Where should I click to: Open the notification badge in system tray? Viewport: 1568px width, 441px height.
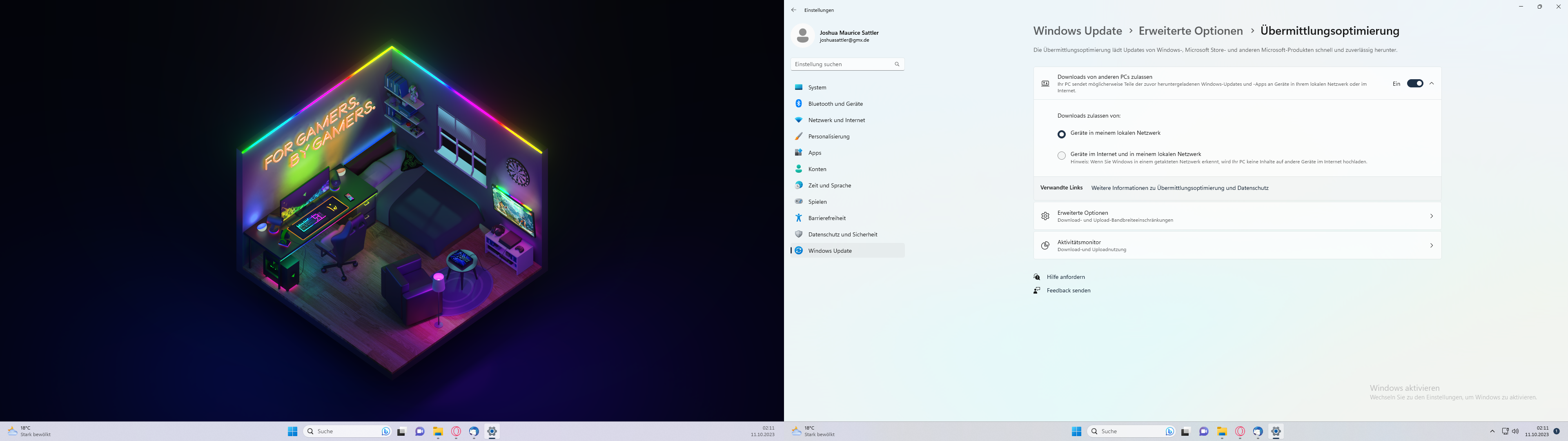tap(1557, 431)
